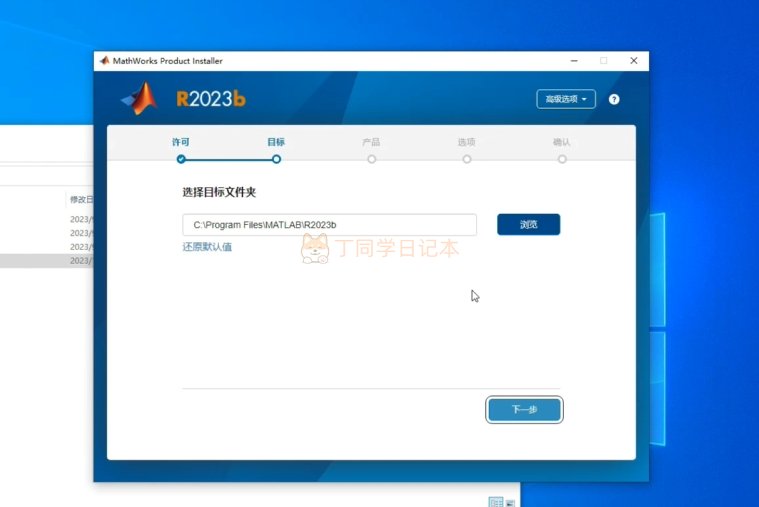Switch Explorer to the details view icon
This screenshot has width=759, height=507.
tap(496, 502)
